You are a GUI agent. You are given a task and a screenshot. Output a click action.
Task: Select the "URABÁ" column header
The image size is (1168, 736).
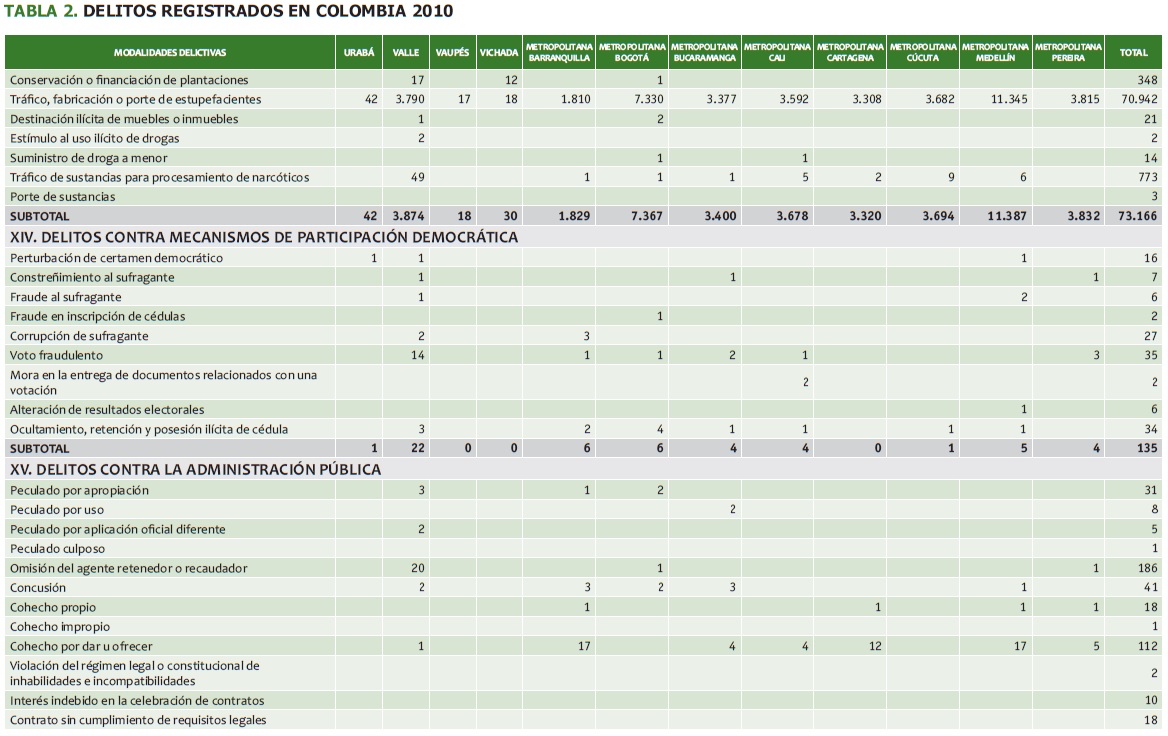pos(358,52)
